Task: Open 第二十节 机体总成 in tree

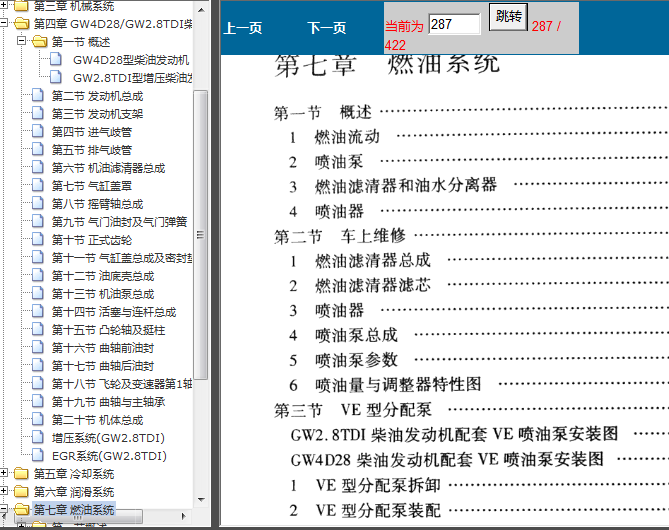Action: click(x=97, y=420)
